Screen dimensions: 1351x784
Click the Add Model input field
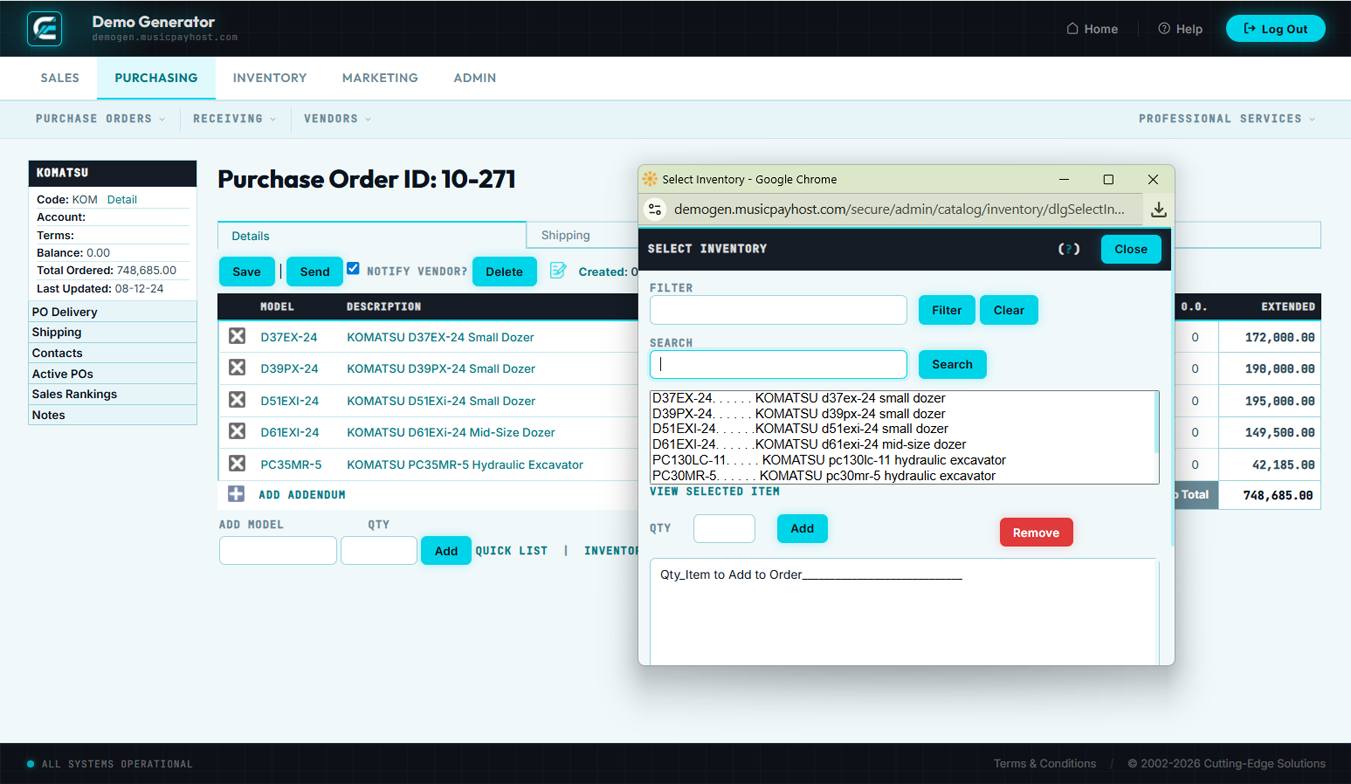278,550
